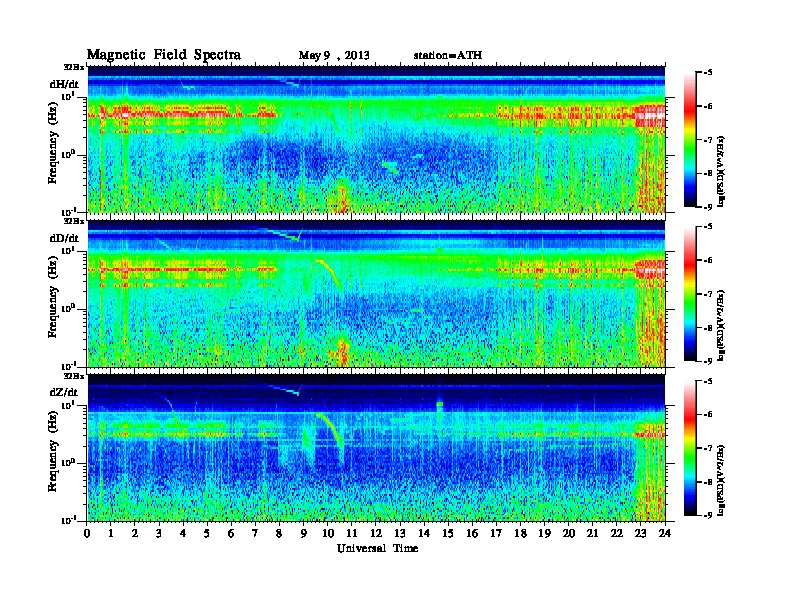This screenshot has height=612, width=792.
Task: Select the "dH/dt" panel label
Action: point(64,84)
